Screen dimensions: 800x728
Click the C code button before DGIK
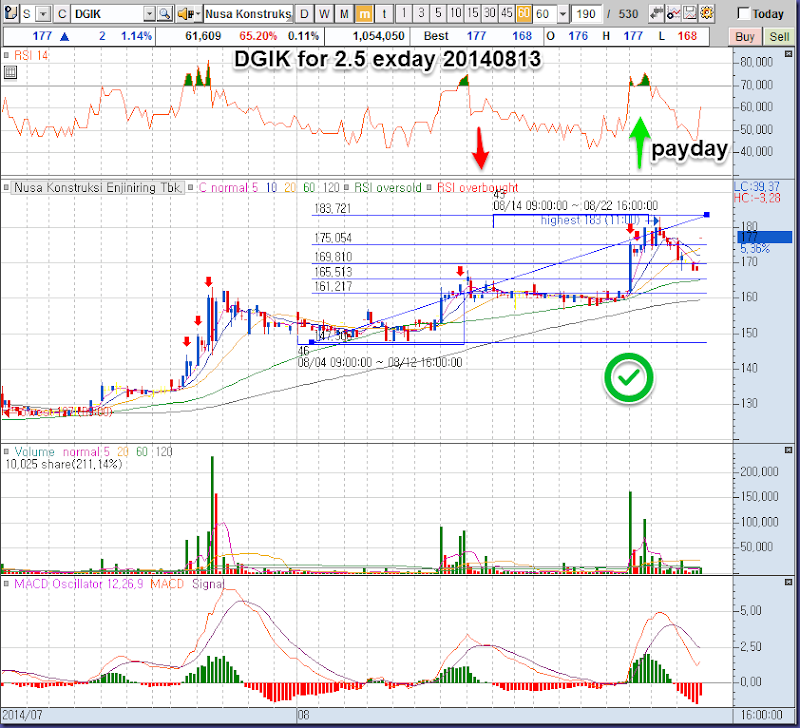pos(62,14)
